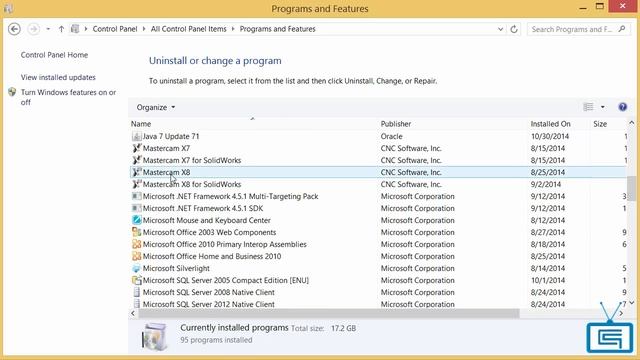640x360 pixels.
Task: Click the change view icon
Action: coord(588,107)
